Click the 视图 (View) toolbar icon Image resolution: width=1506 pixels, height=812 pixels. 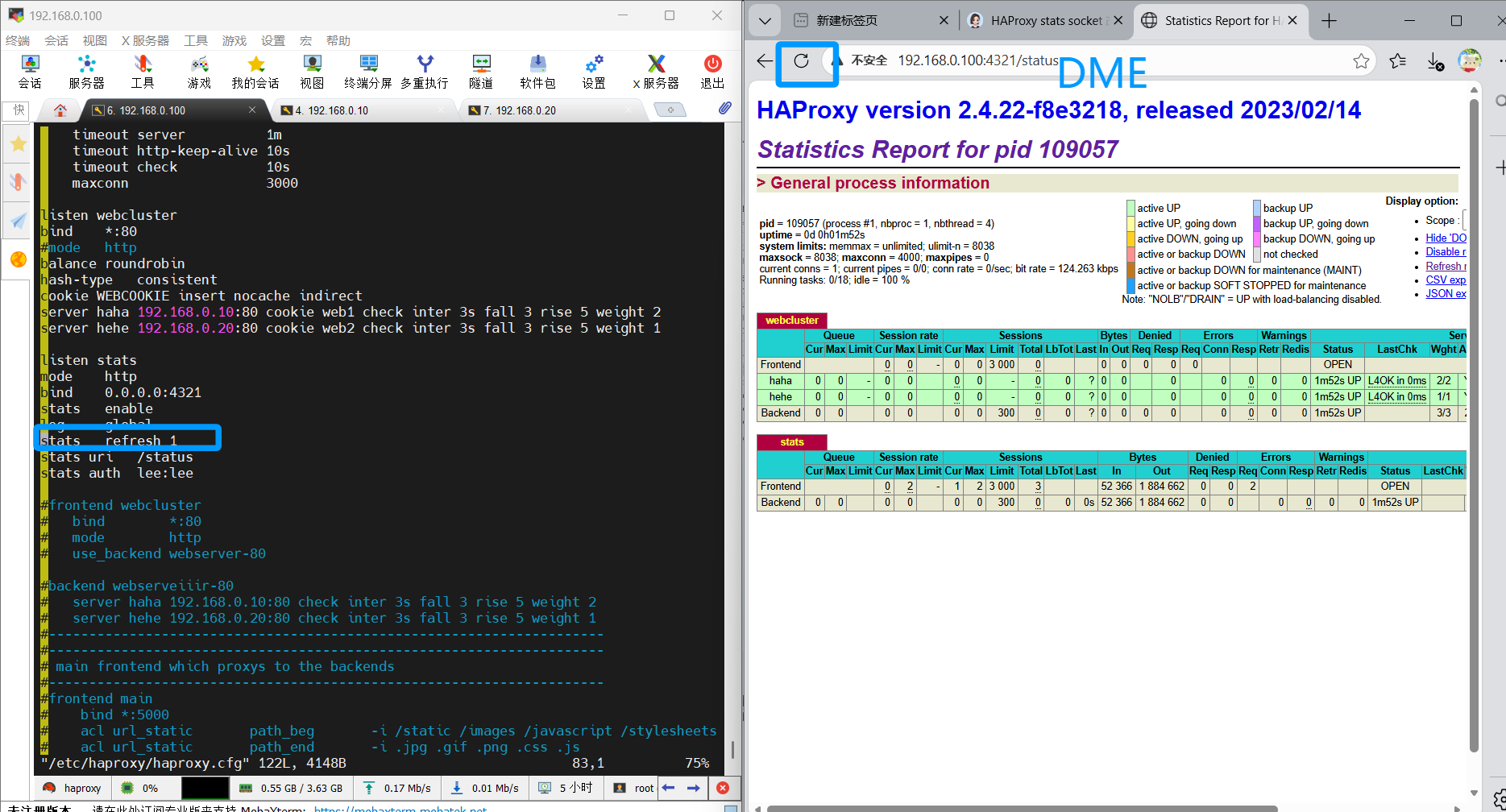coord(312,71)
